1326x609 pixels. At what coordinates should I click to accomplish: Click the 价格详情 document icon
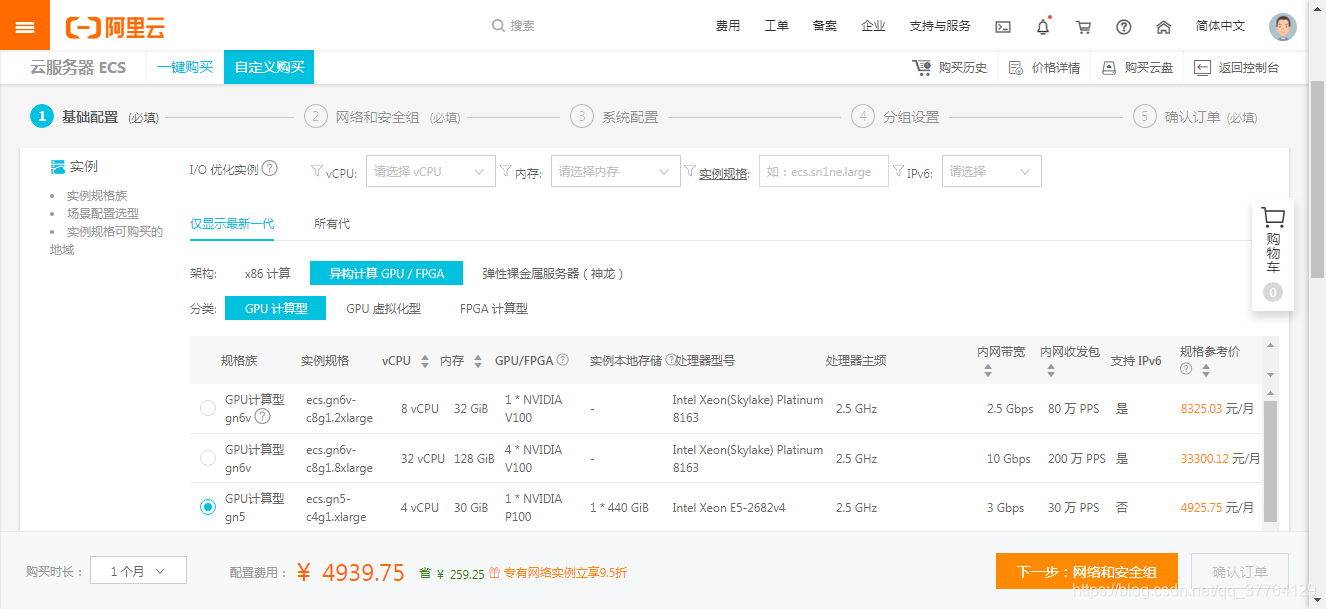tap(1015, 68)
